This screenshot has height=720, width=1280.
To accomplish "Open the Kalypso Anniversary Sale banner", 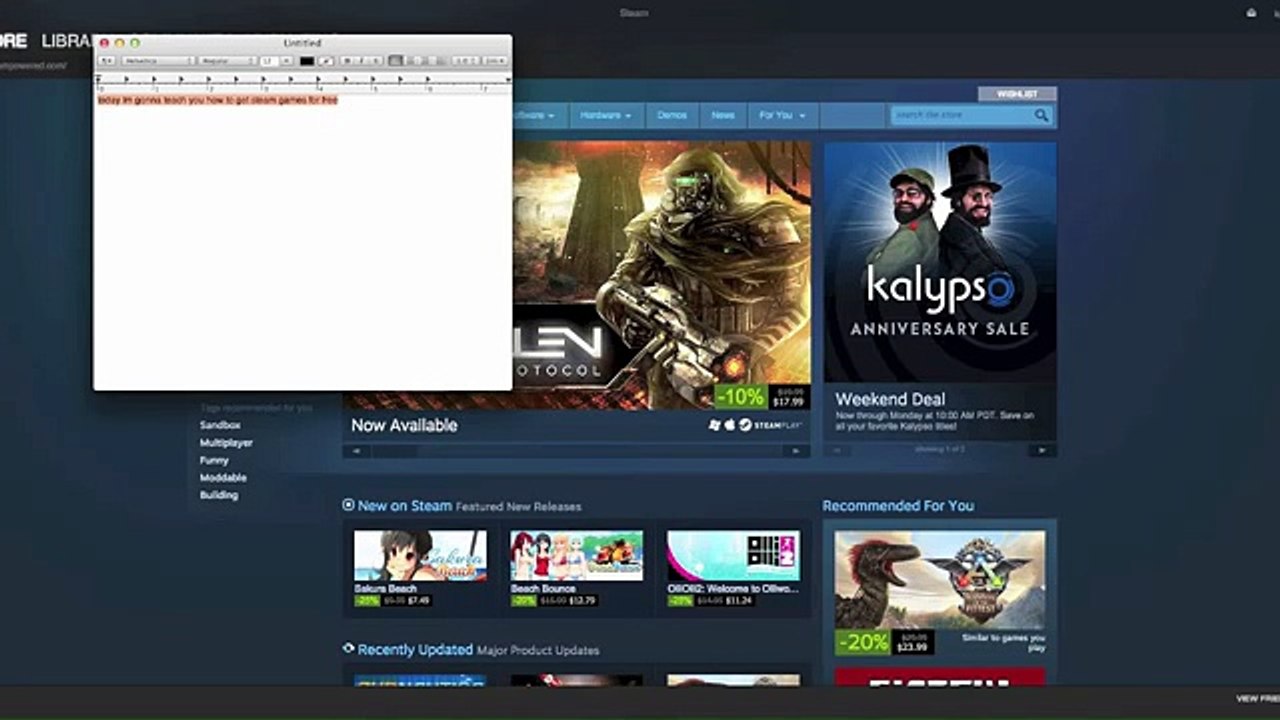I will pyautogui.click(x=940, y=262).
